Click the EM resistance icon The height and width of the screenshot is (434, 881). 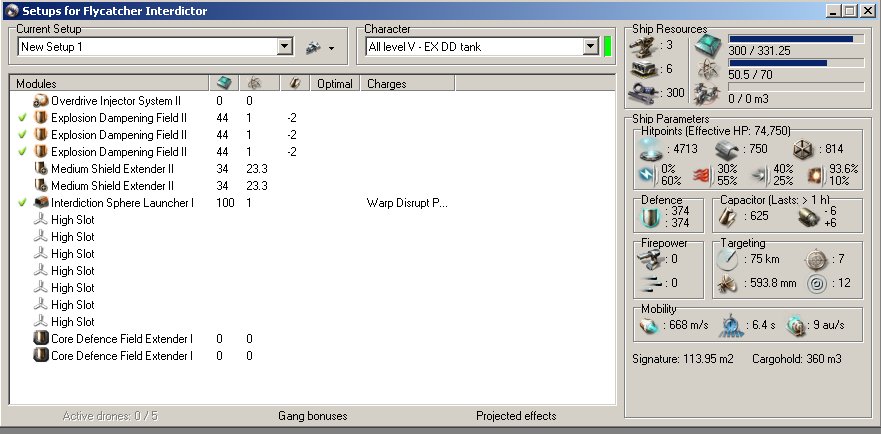(648, 175)
